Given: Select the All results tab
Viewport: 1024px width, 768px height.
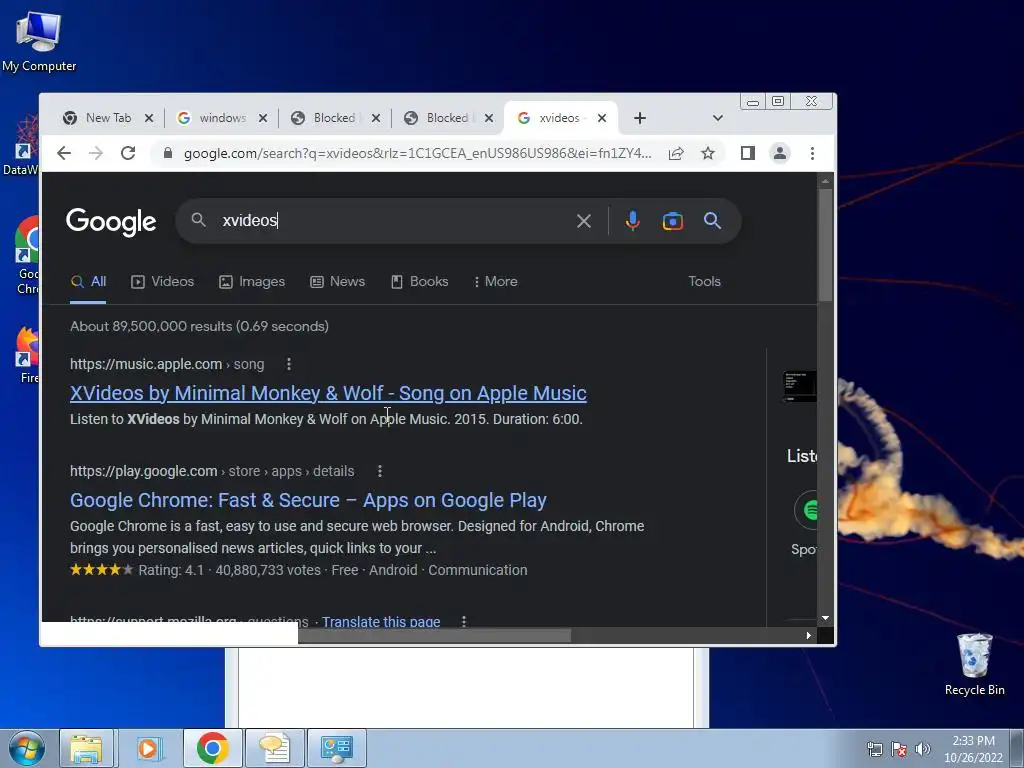Looking at the screenshot, I should pyautogui.click(x=88, y=281).
